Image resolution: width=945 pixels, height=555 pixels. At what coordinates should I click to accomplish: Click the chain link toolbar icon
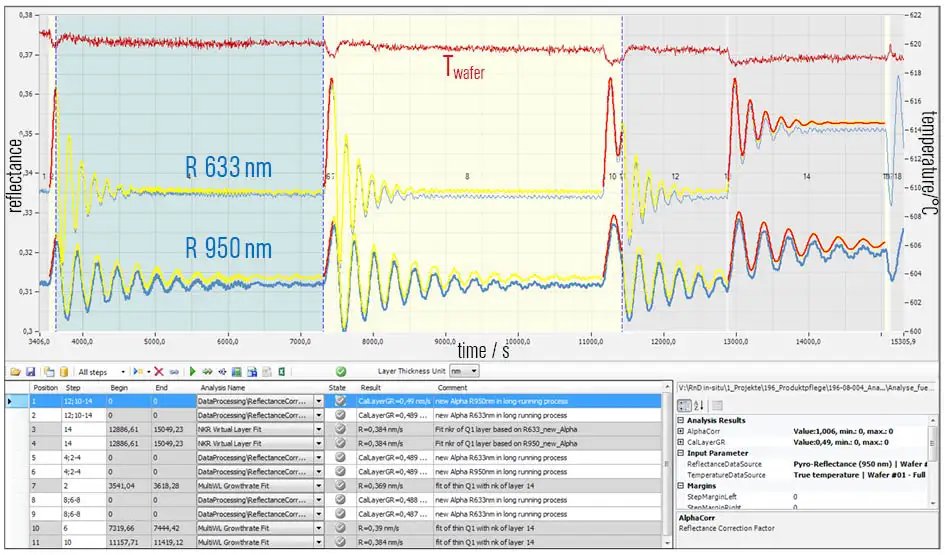[x=174, y=372]
